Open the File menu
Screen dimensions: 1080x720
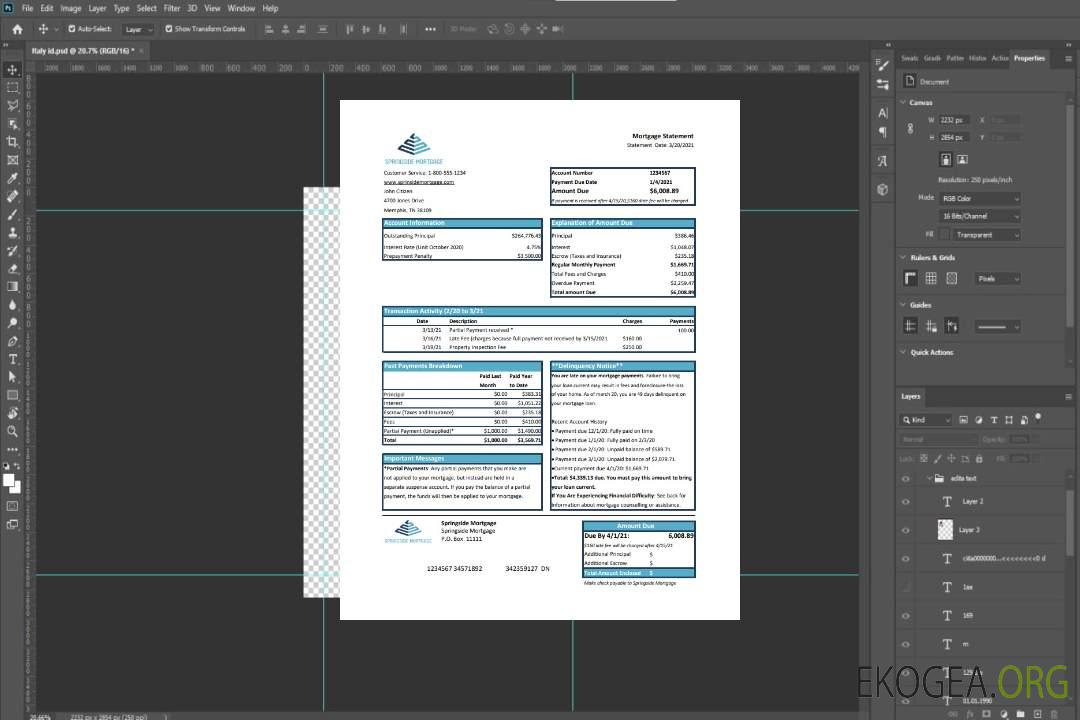pyautogui.click(x=28, y=8)
